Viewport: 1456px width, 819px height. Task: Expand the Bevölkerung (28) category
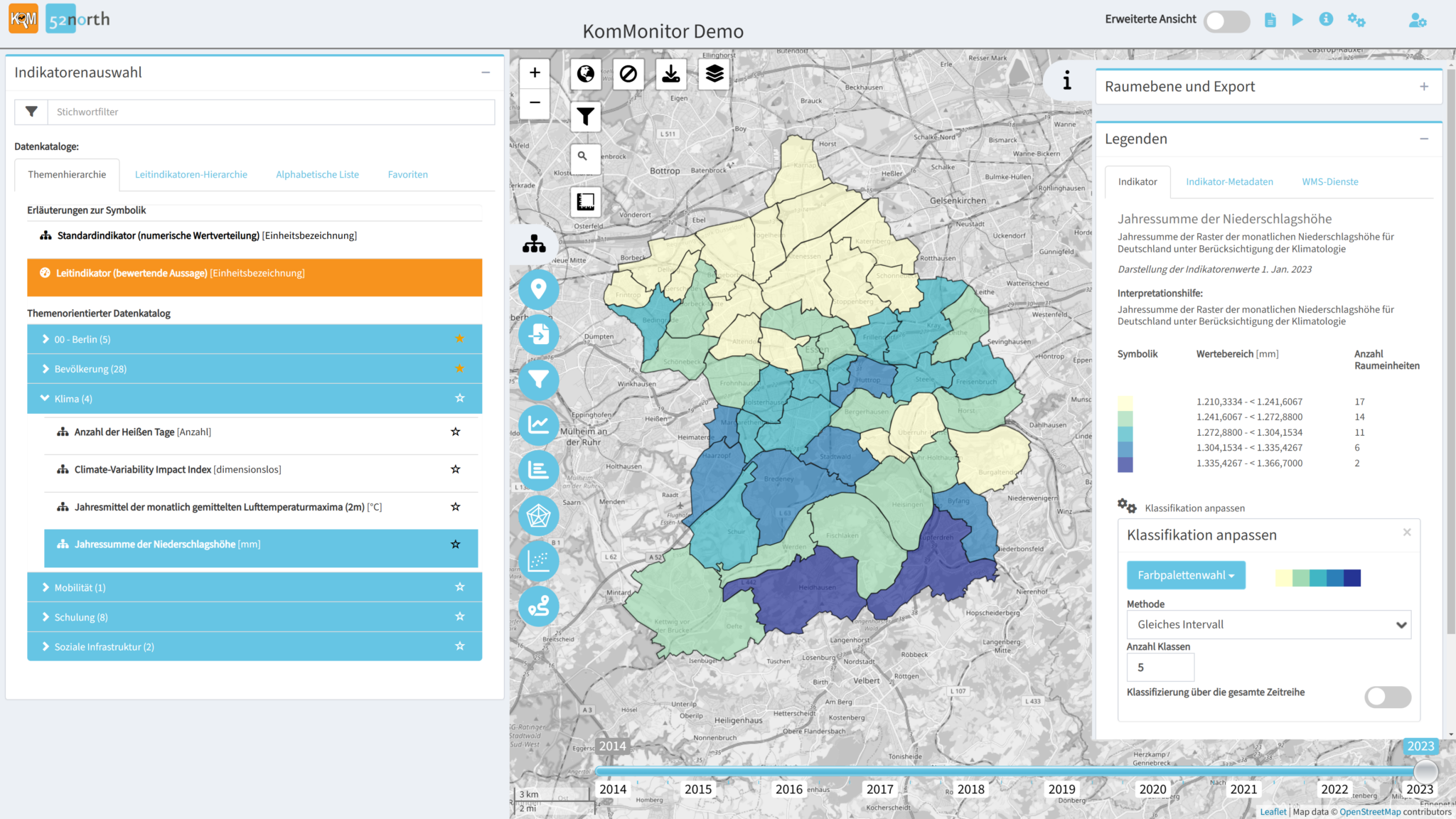pyautogui.click(x=255, y=369)
